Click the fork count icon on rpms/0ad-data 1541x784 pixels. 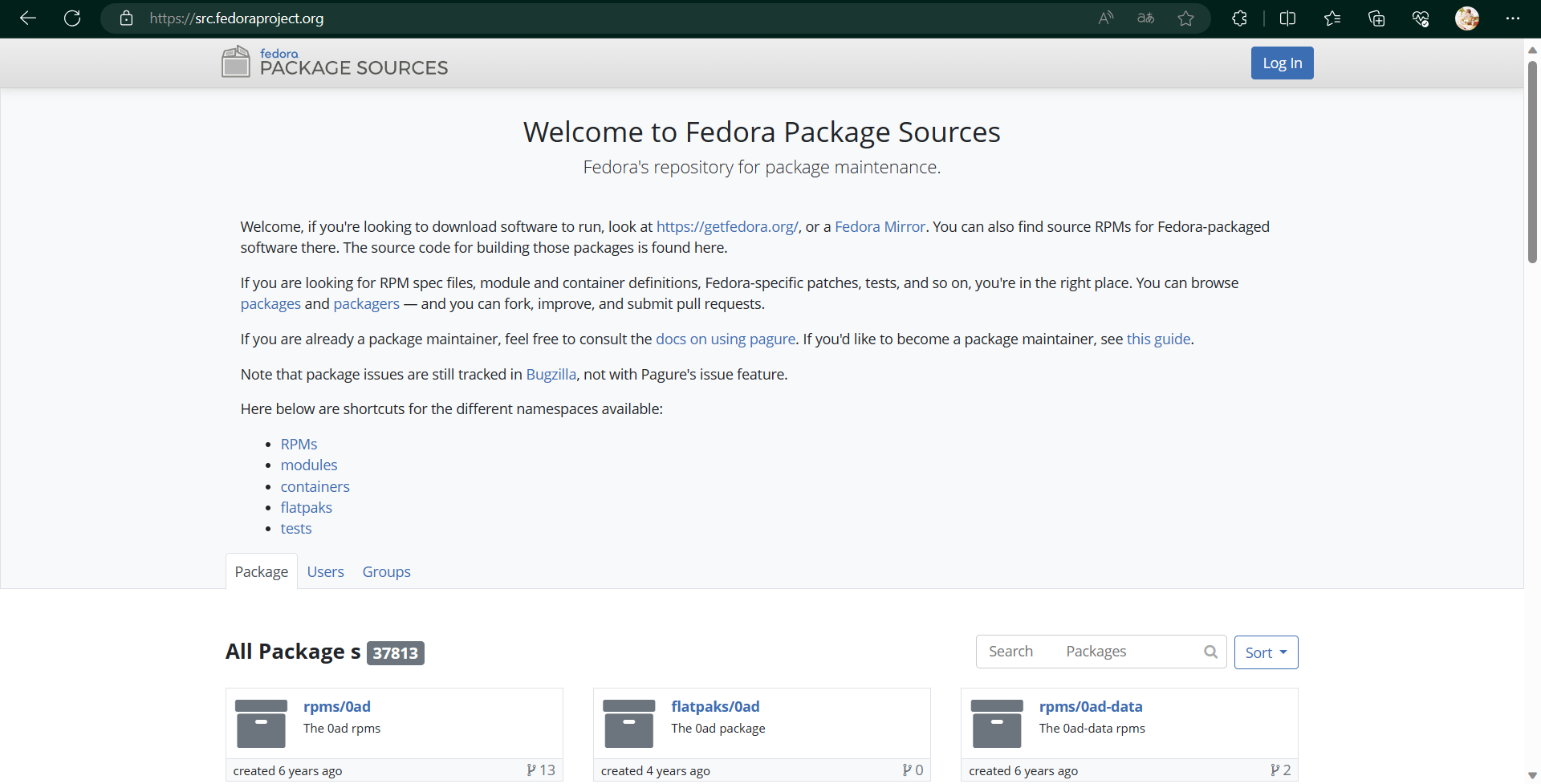[1275, 770]
